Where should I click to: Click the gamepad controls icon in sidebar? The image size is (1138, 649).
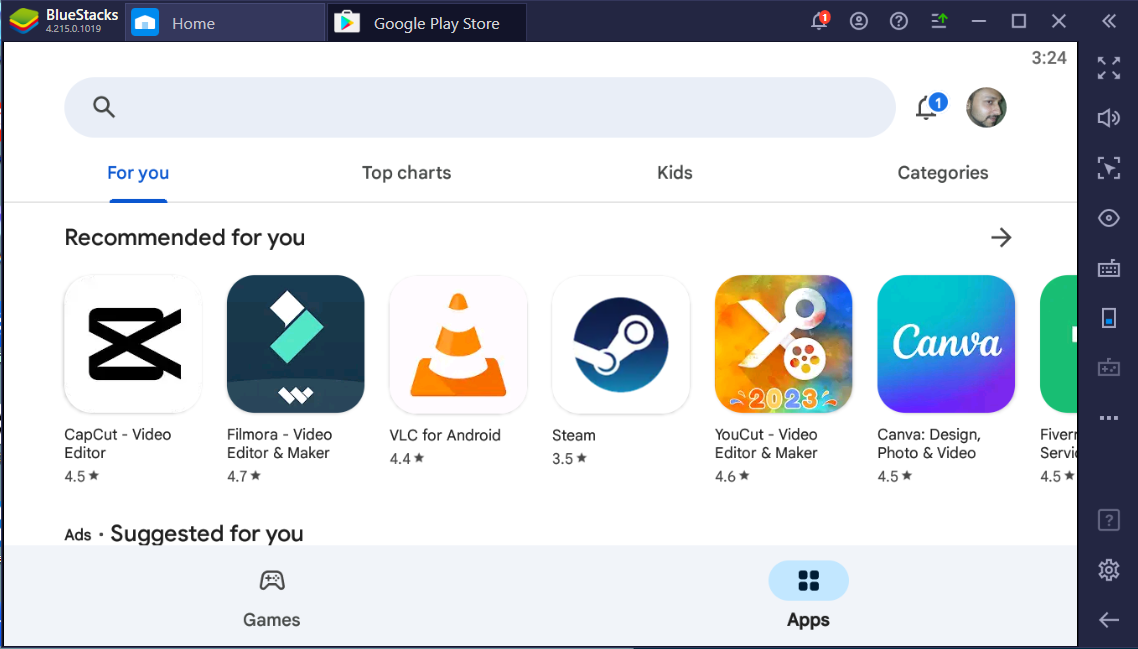coord(1109,368)
